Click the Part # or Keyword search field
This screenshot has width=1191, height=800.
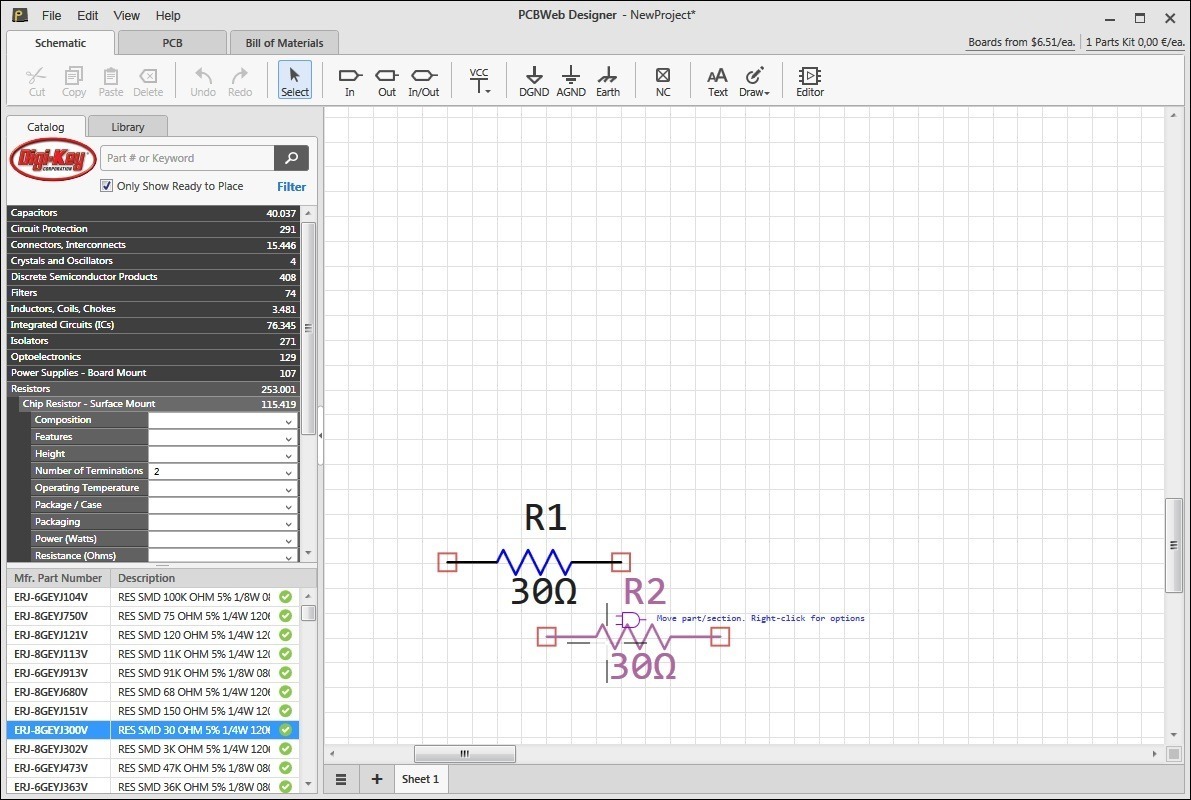point(188,158)
